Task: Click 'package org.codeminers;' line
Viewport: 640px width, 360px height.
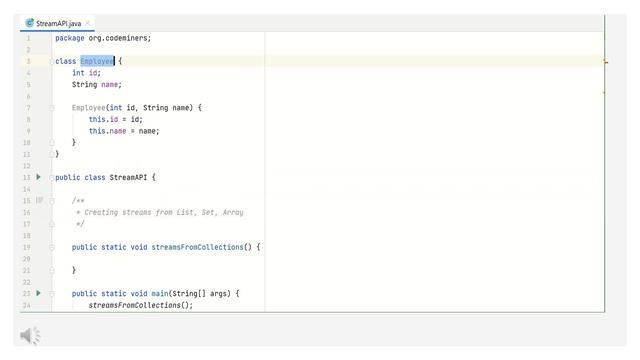Action: [103, 38]
